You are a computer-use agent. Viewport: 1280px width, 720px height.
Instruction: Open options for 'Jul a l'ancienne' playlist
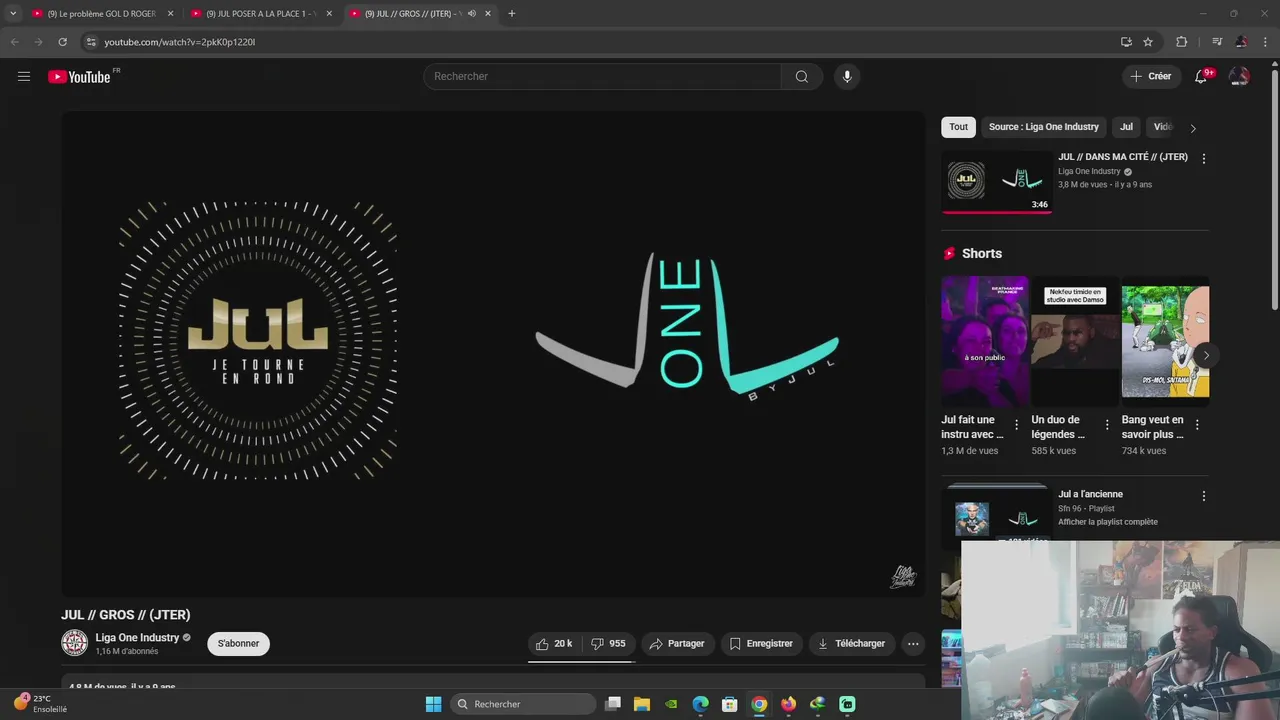pyautogui.click(x=1204, y=496)
